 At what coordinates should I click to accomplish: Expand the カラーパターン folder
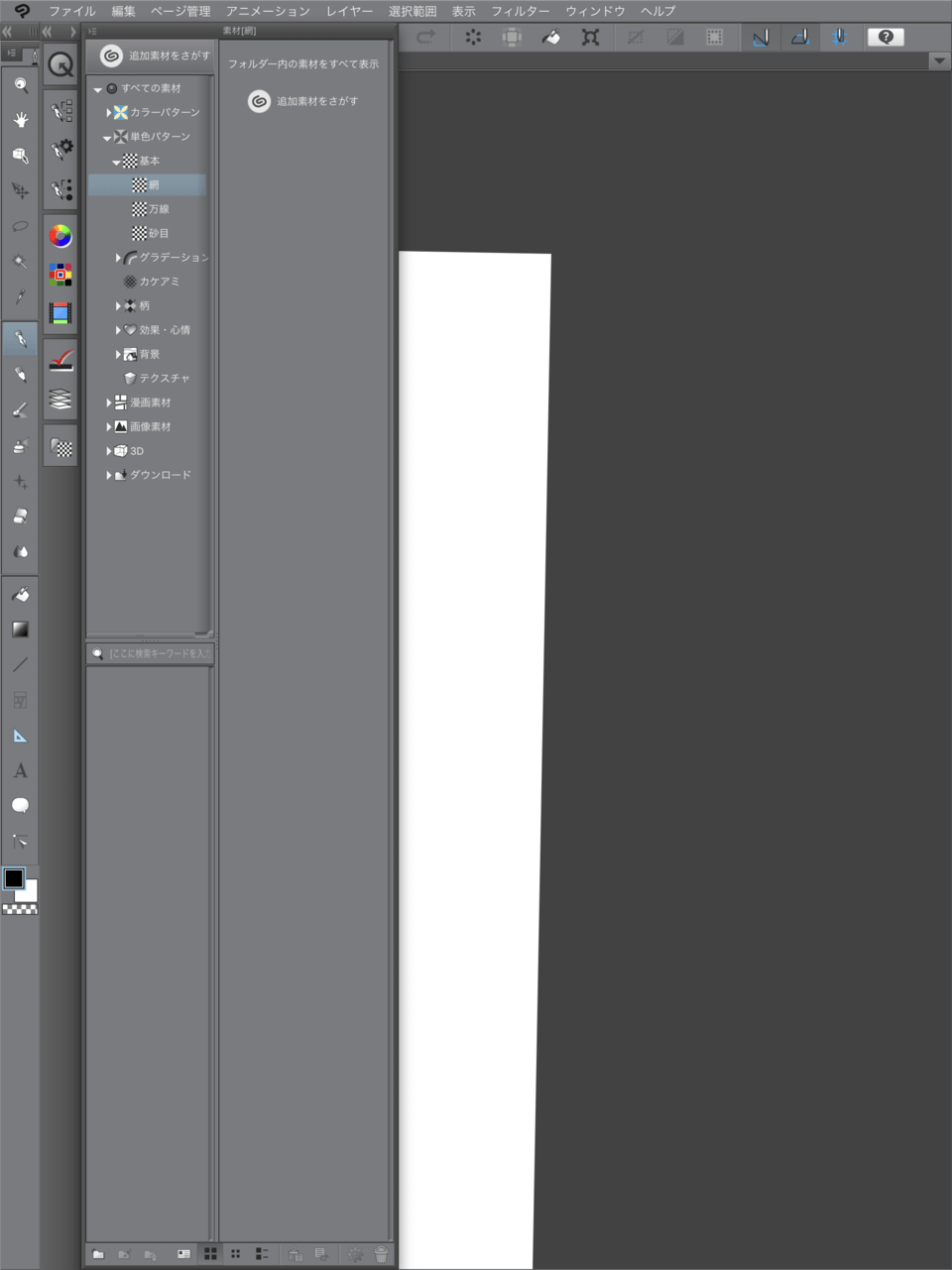point(108,113)
